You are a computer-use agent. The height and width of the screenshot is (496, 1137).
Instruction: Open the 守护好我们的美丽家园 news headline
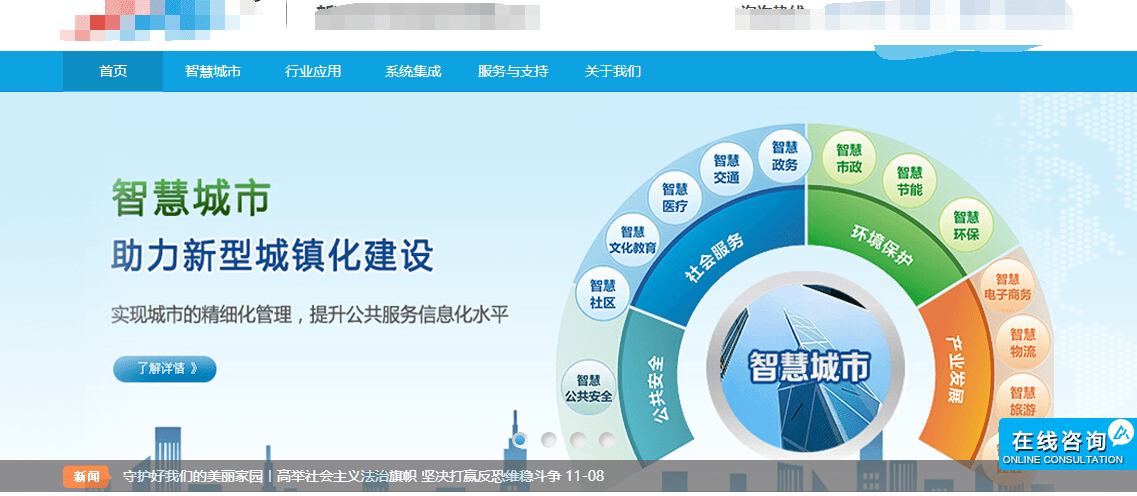point(192,477)
